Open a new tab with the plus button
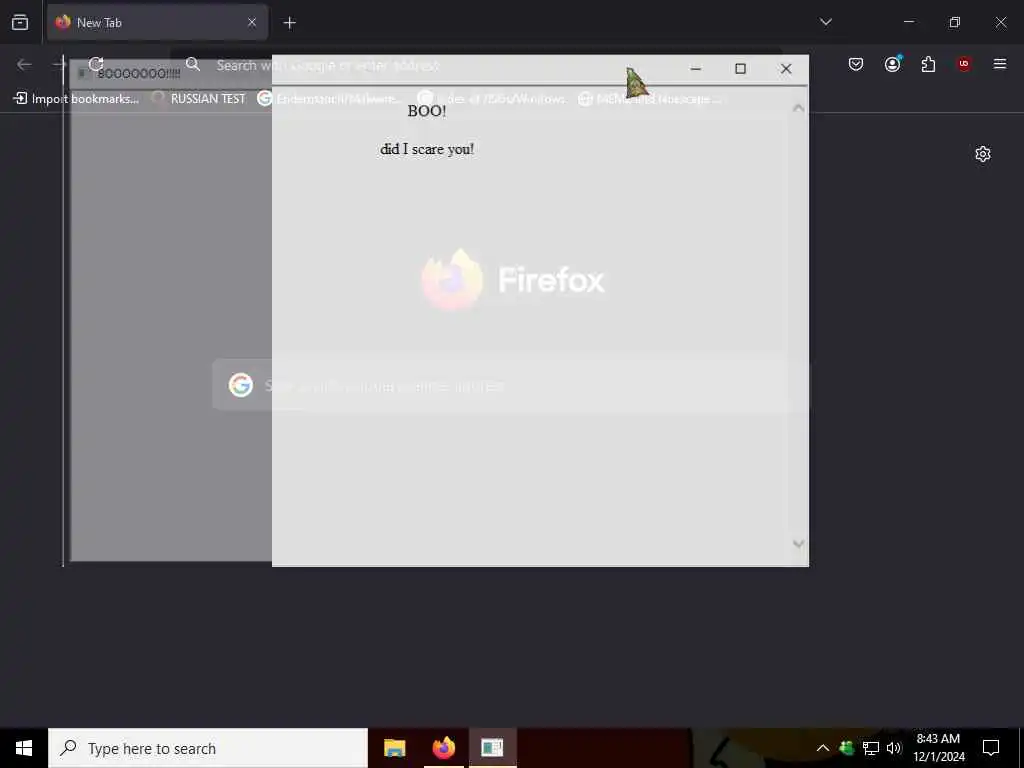Screen dimensions: 1024x768 289,23
